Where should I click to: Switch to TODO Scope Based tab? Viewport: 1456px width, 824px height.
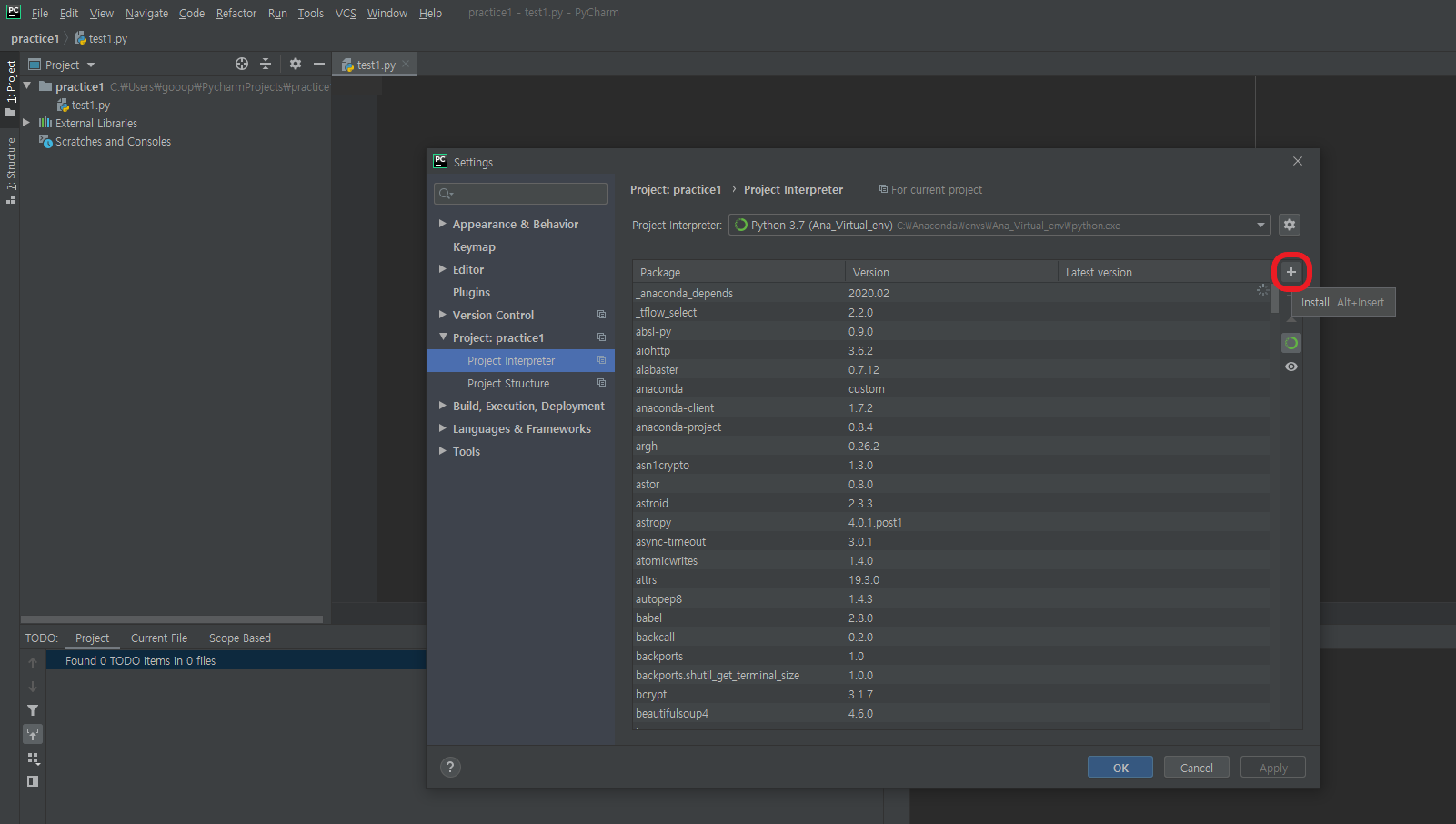coord(240,638)
